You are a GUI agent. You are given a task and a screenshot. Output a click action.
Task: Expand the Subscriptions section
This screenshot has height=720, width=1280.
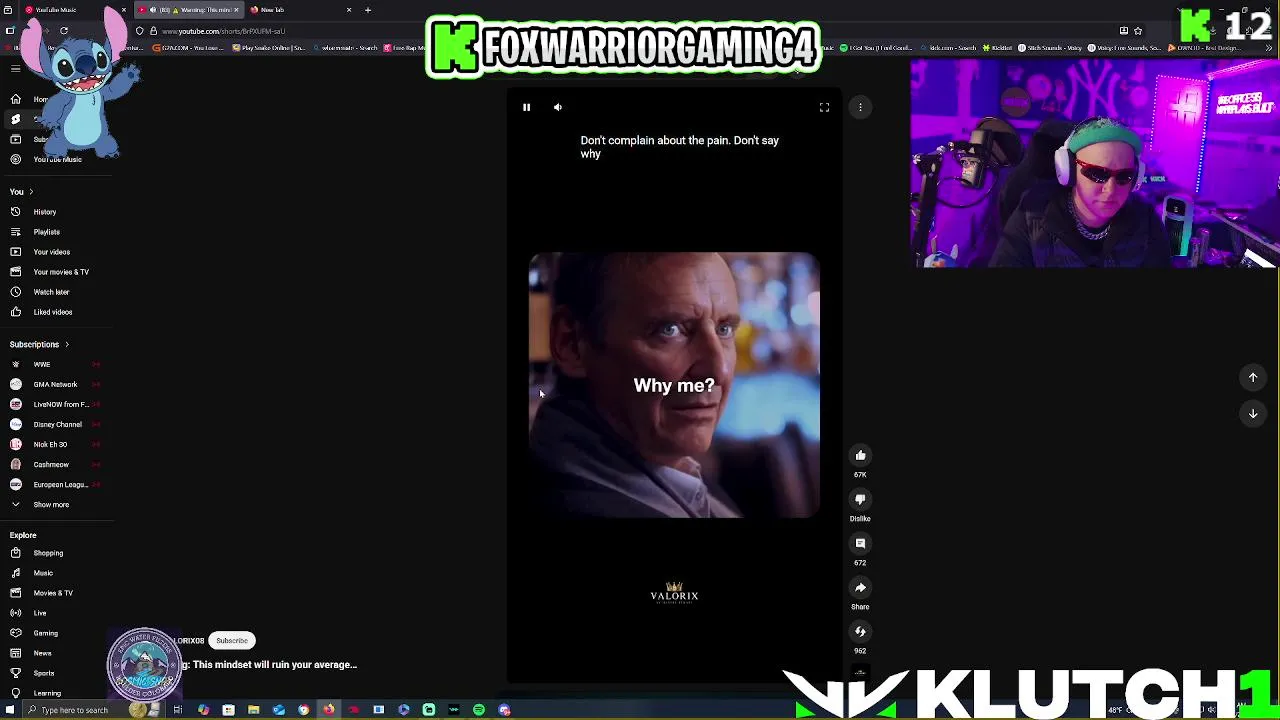coord(39,344)
